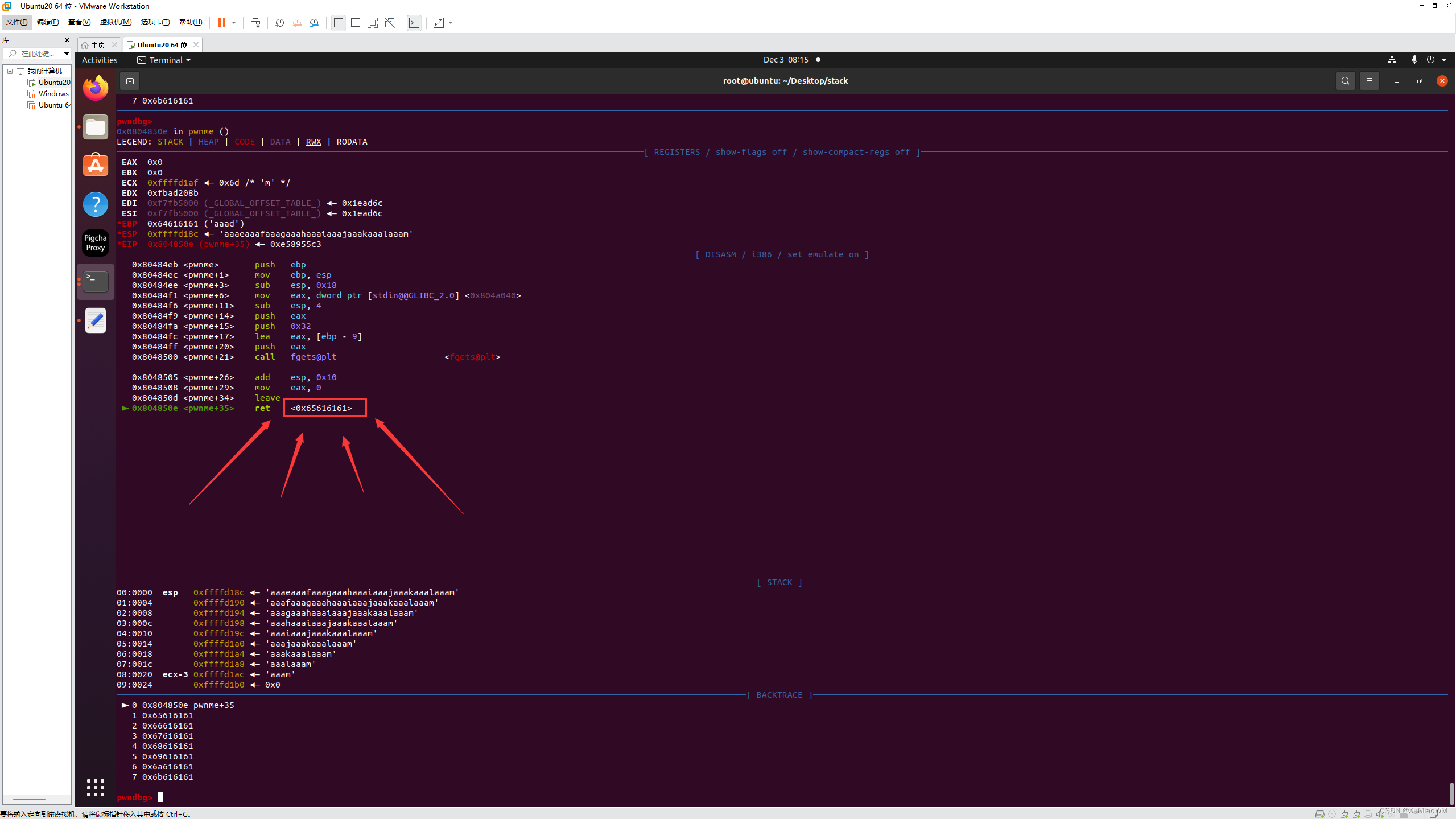Toggle the library sidebar view button
This screenshot has width=1456, height=819.
coord(339,23)
